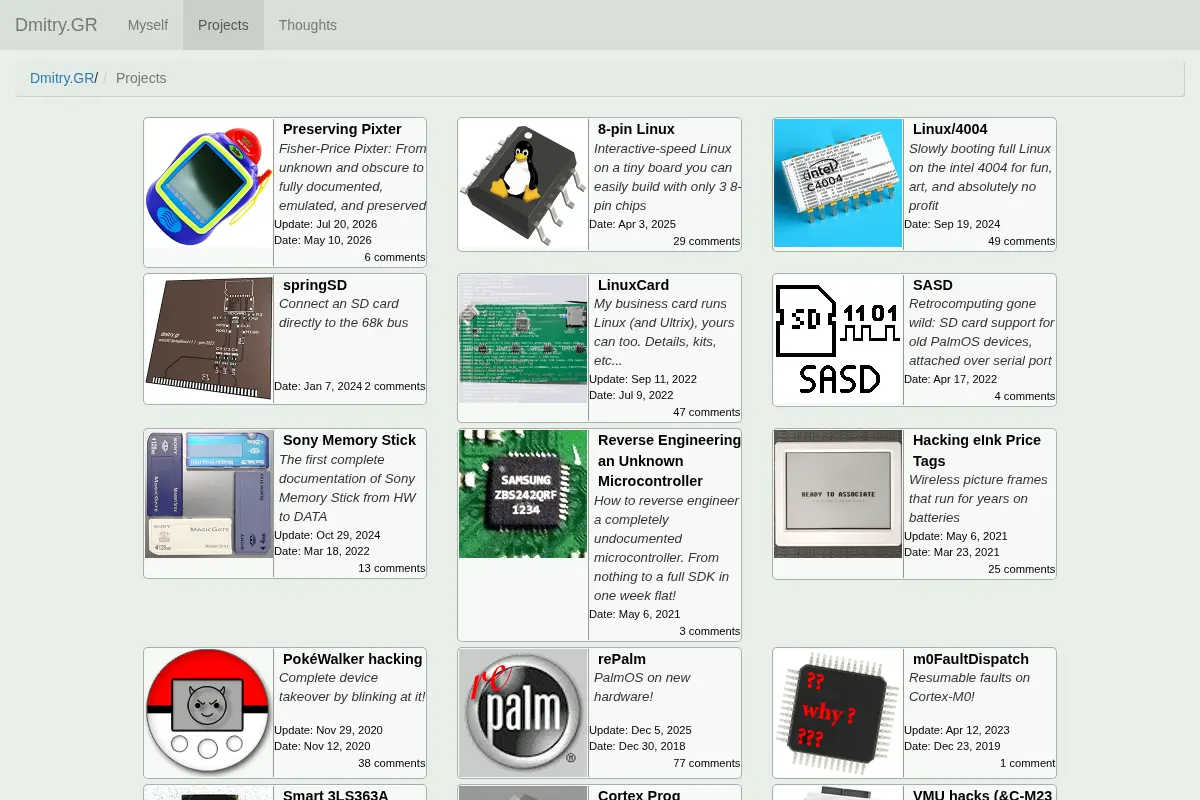Open the Samsung ZBS242QRF chip thumbnail
Image resolution: width=1200 pixels, height=800 pixels.
pos(523,494)
